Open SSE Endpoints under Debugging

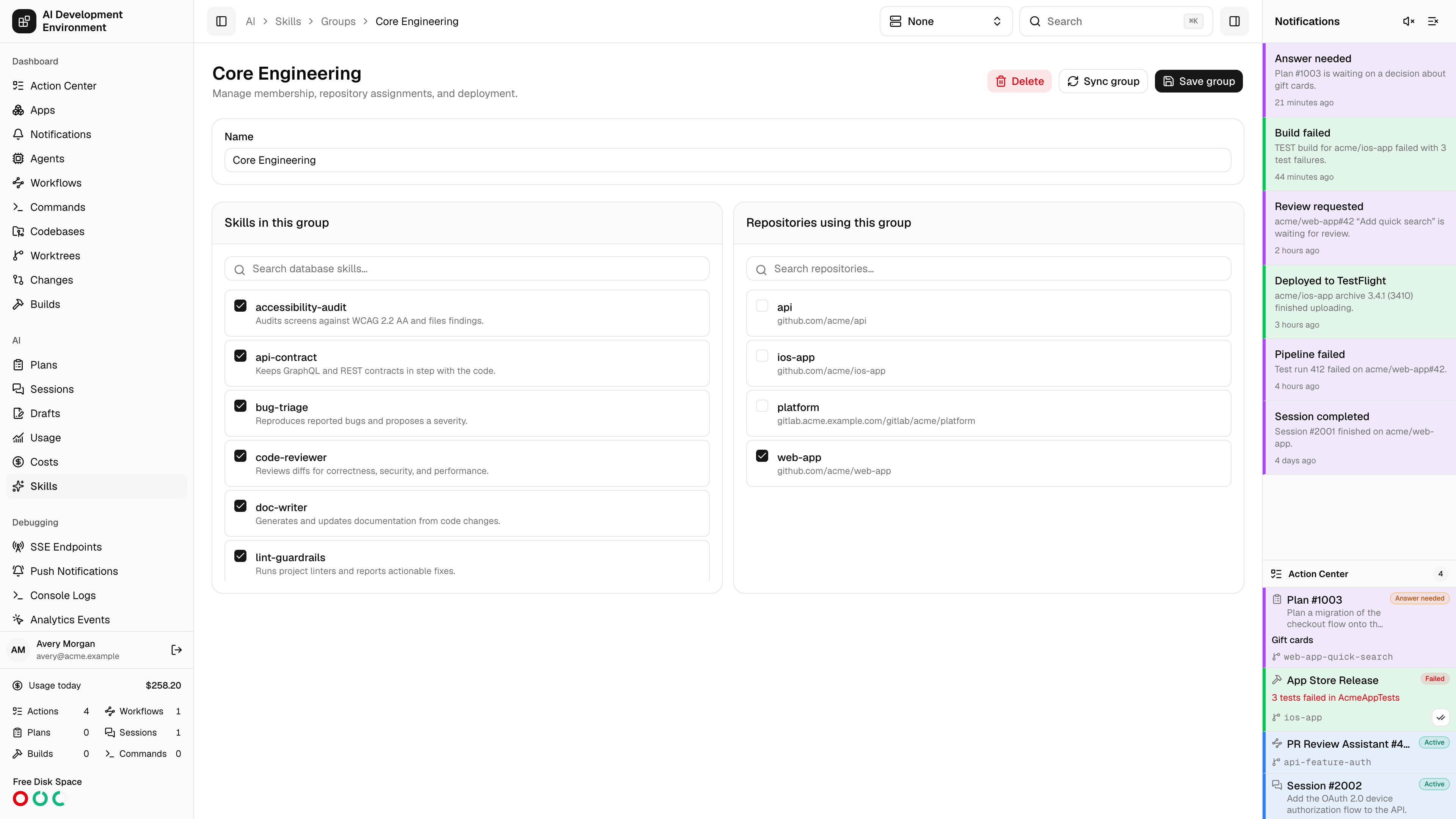(97, 547)
